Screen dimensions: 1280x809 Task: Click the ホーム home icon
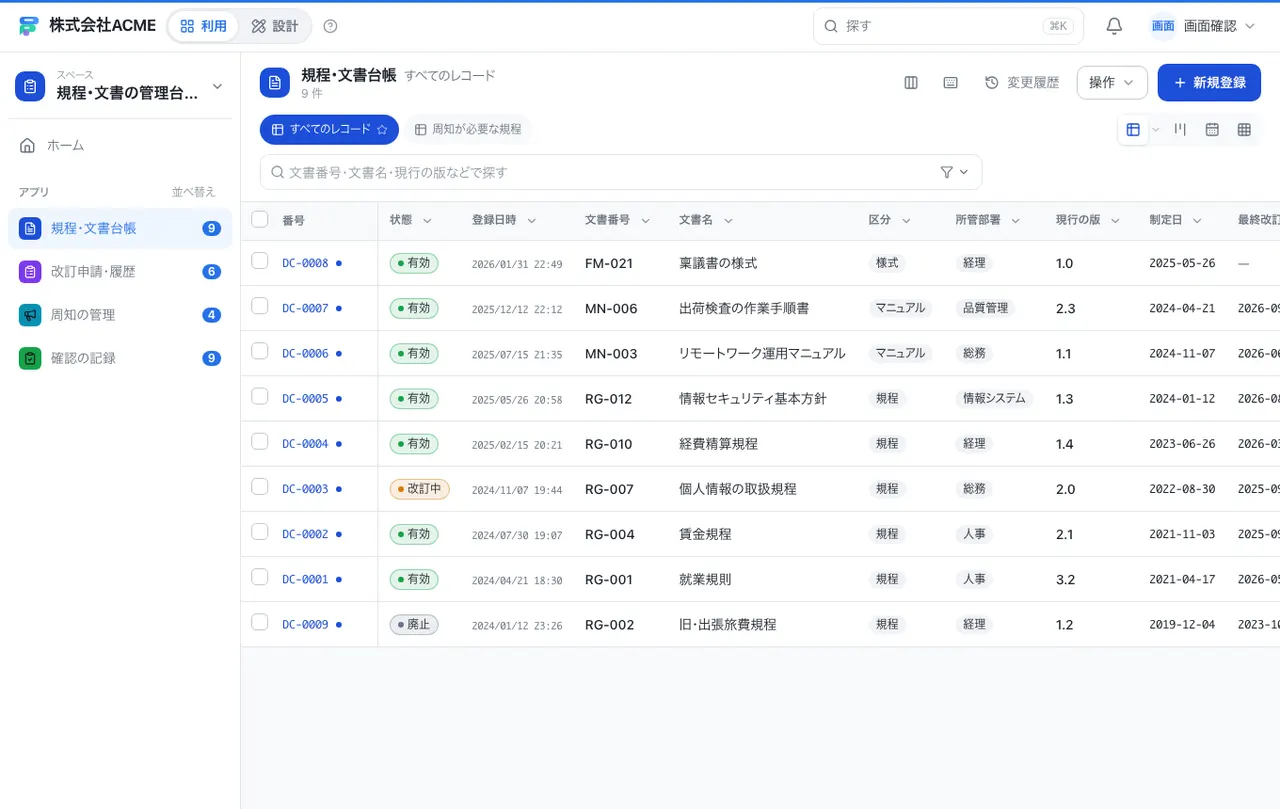click(28, 145)
